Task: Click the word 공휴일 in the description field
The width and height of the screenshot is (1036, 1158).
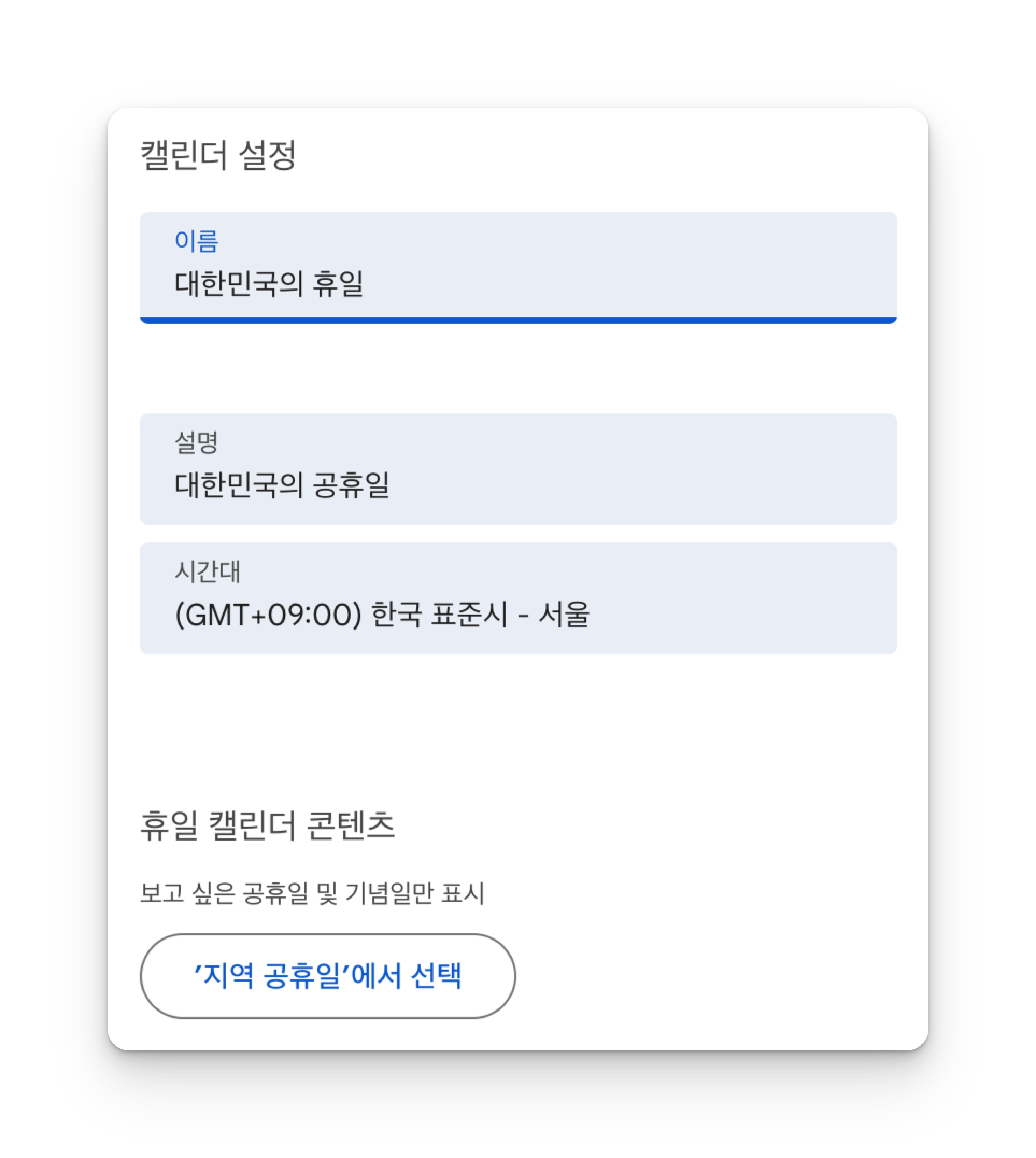Action: [351, 485]
